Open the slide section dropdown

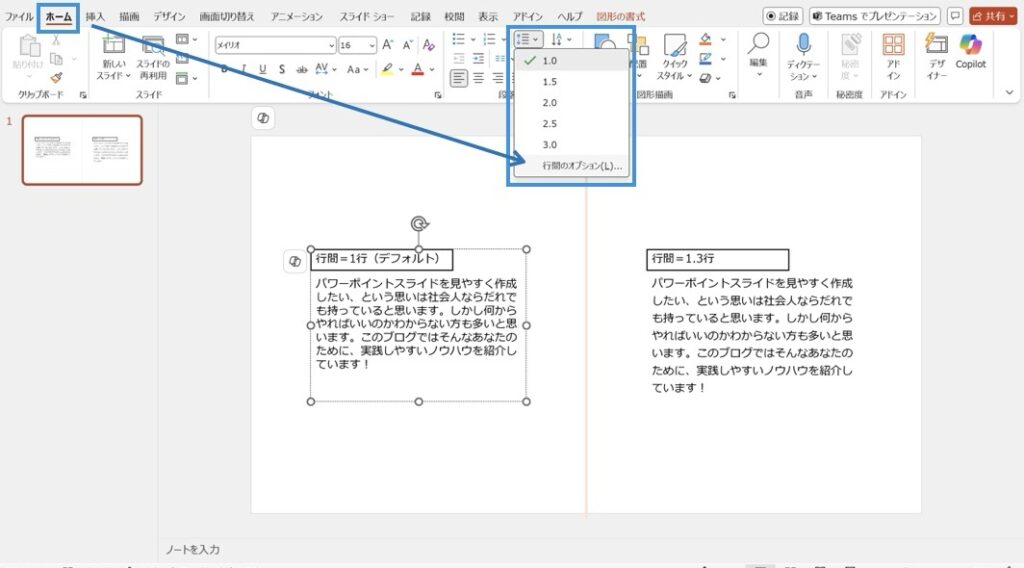pyautogui.click(x=187, y=79)
